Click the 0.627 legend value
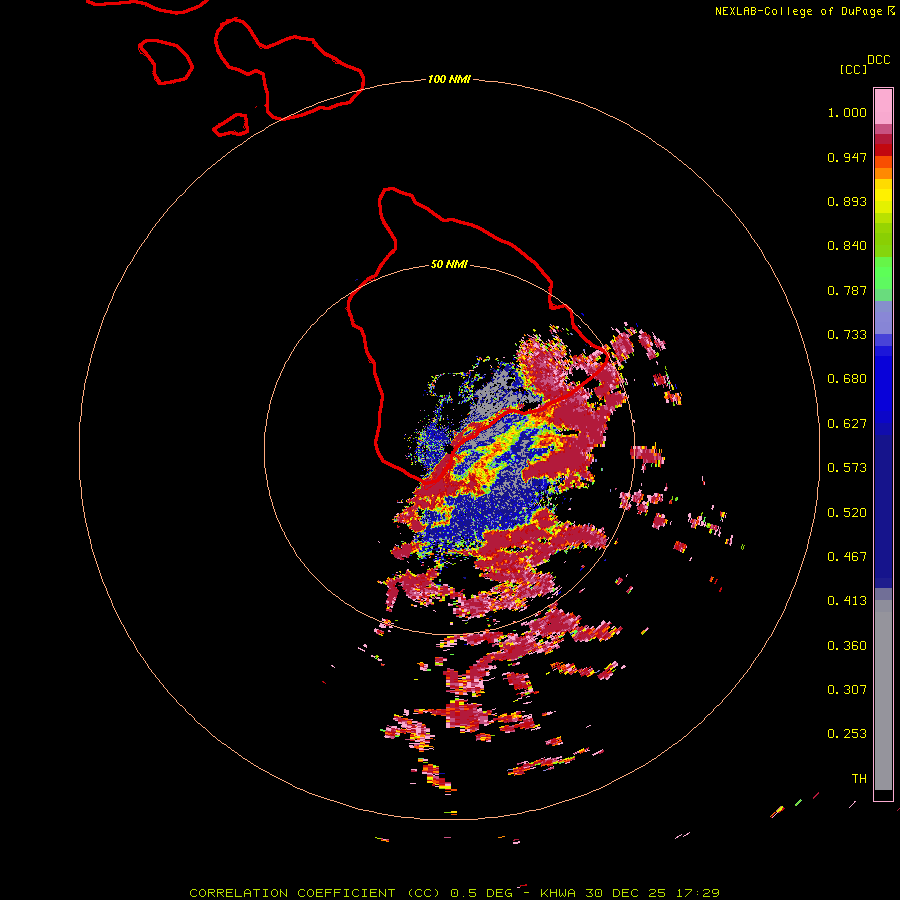The image size is (900, 900). coord(847,424)
